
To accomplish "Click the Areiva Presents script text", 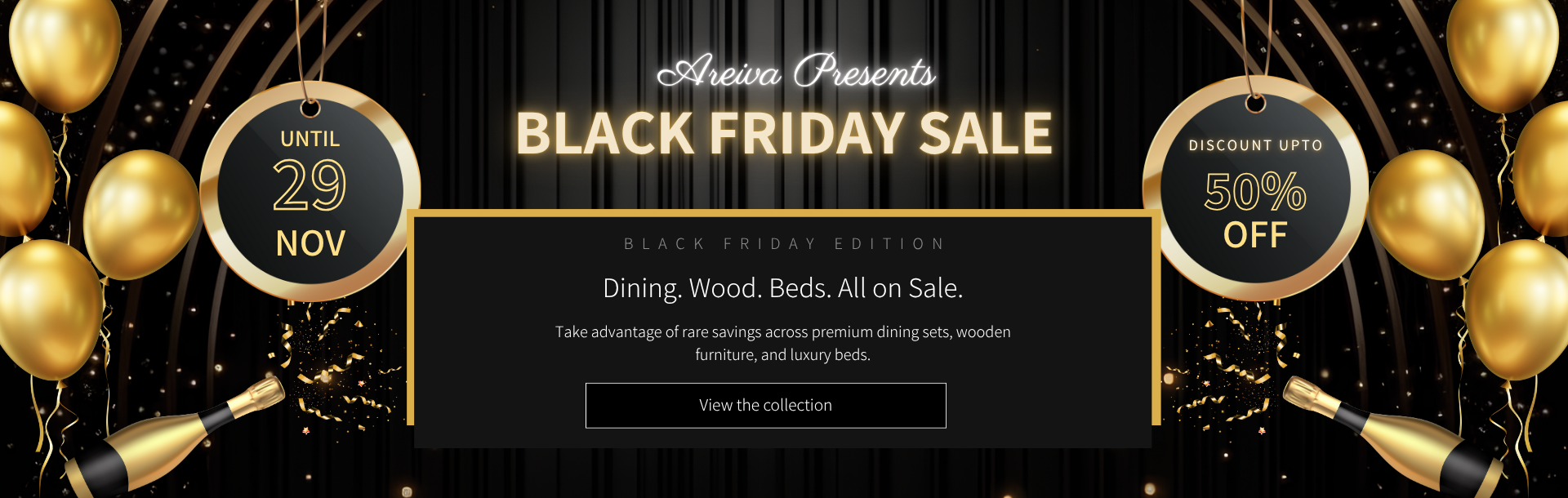I will pyautogui.click(x=796, y=72).
